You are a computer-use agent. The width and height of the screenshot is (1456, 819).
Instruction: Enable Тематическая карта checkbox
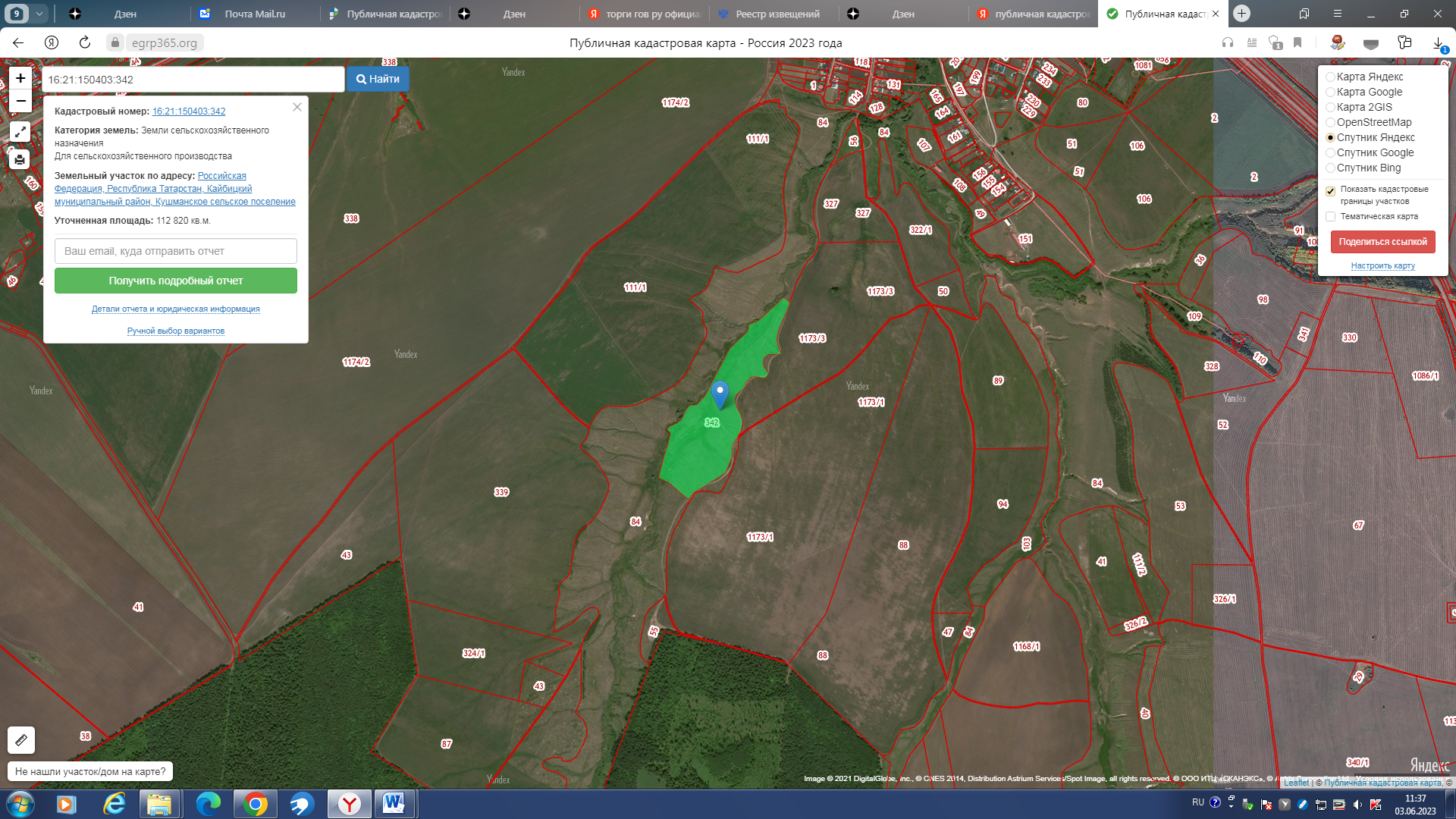coord(1330,217)
